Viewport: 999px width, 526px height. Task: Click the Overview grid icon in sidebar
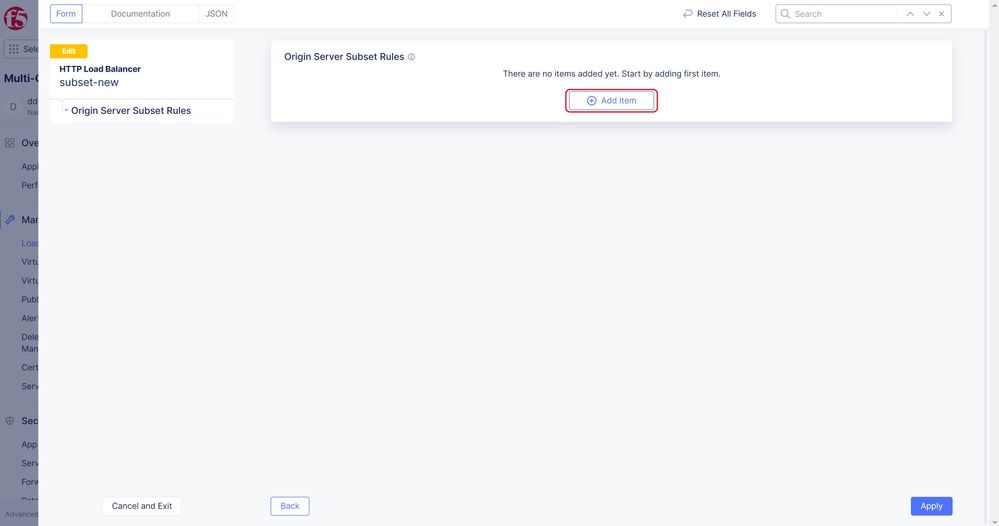coord(10,143)
